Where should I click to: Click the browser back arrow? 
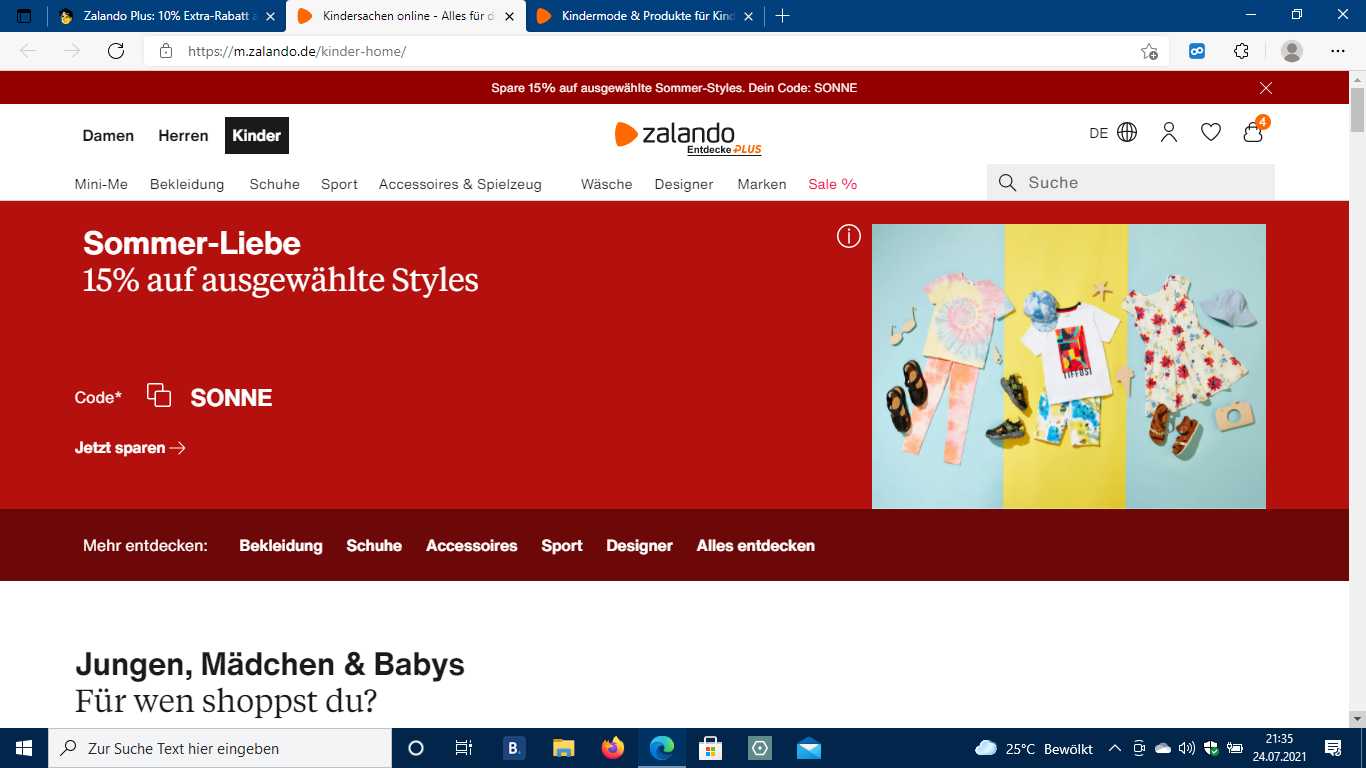pos(28,51)
